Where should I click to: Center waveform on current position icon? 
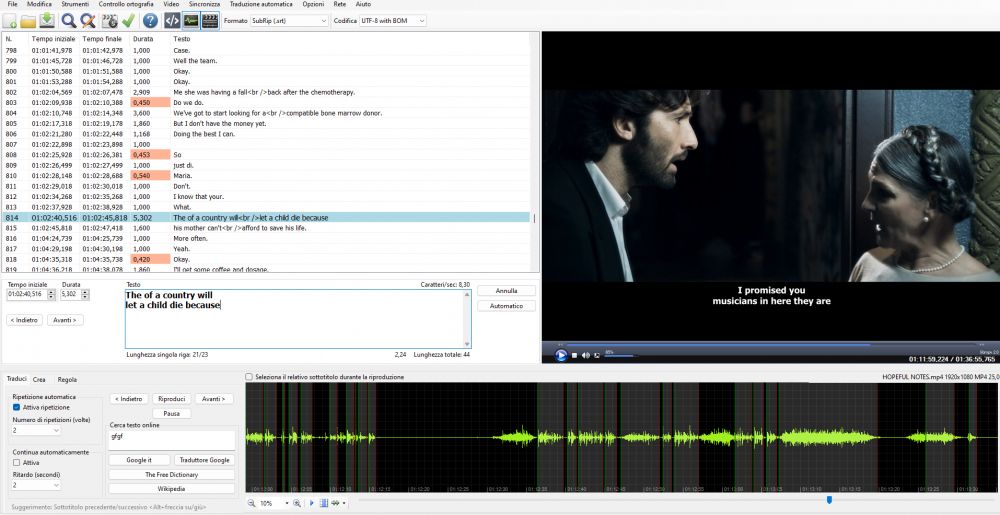coord(323,504)
